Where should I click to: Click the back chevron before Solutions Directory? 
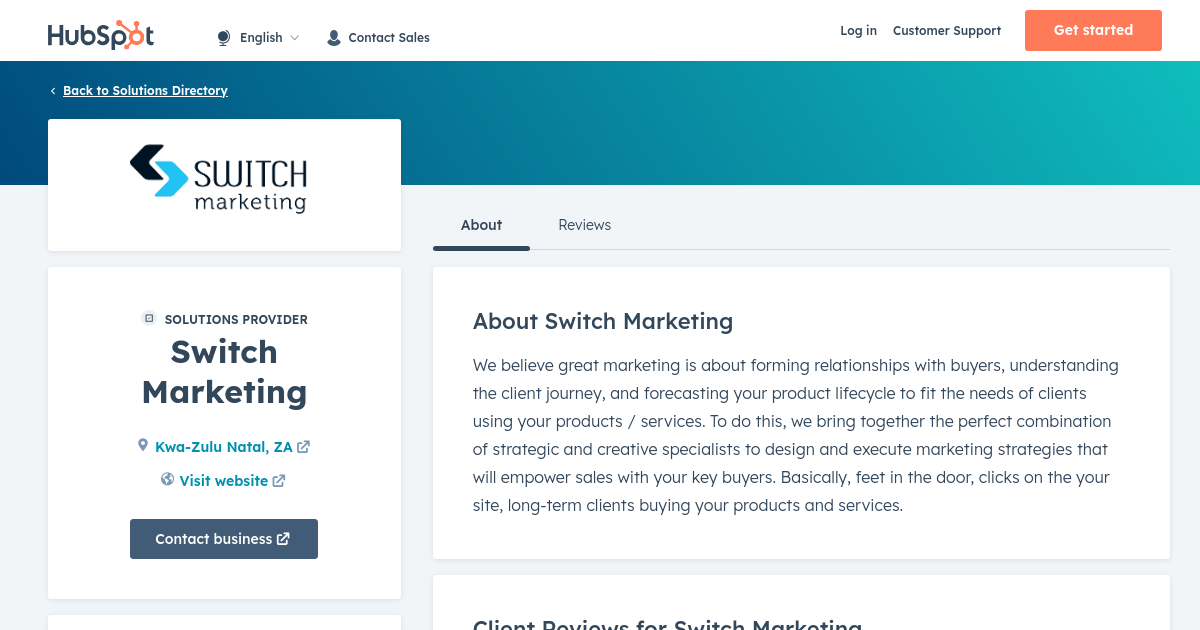pos(53,91)
